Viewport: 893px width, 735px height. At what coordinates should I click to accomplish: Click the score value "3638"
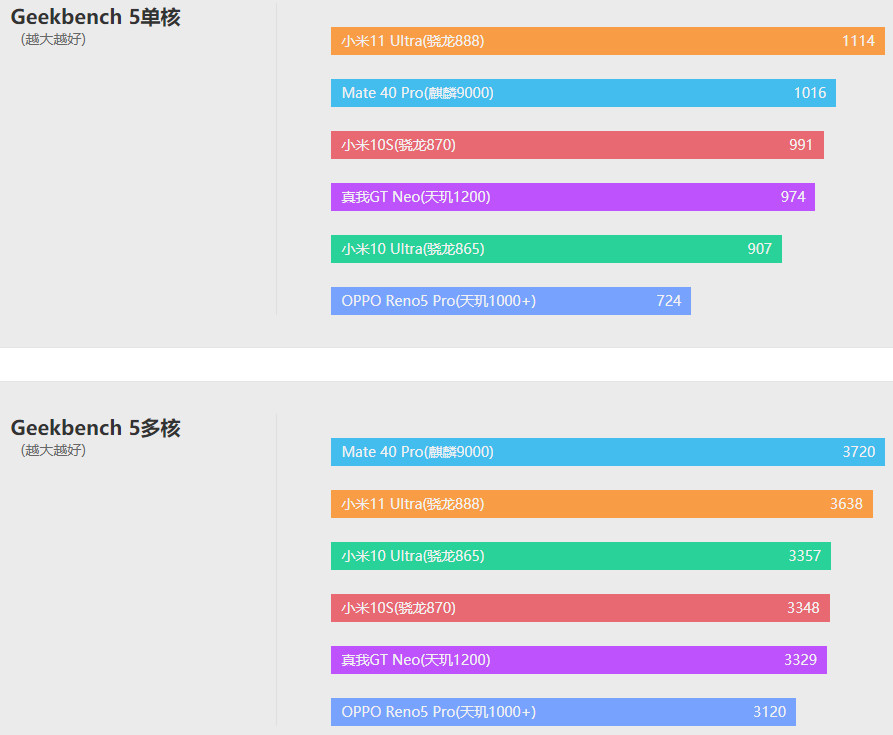point(846,504)
